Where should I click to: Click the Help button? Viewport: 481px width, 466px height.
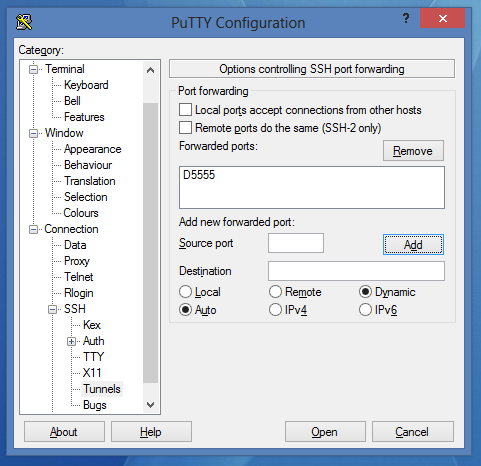click(151, 432)
